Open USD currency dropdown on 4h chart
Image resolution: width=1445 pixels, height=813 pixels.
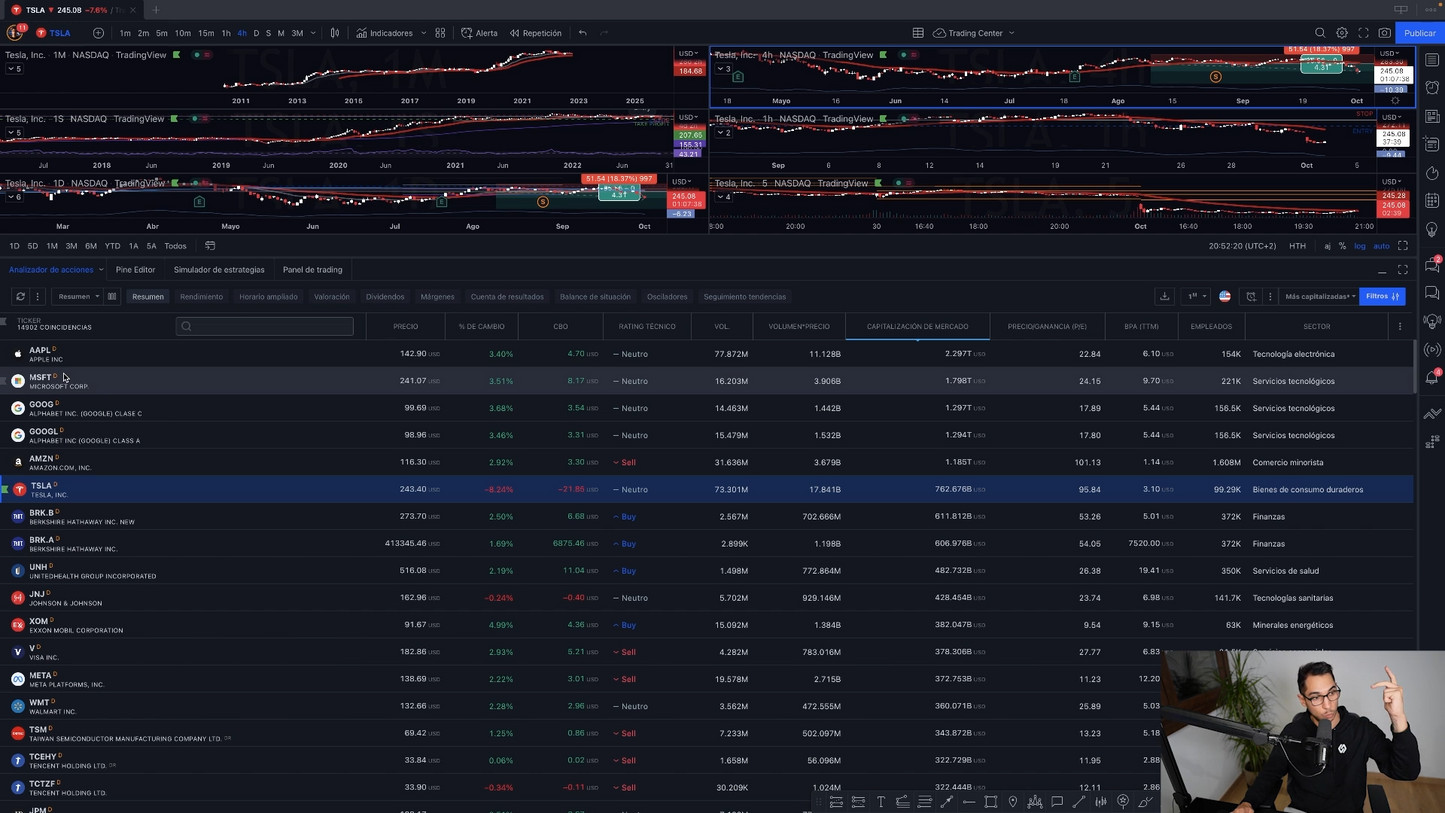pos(1391,54)
